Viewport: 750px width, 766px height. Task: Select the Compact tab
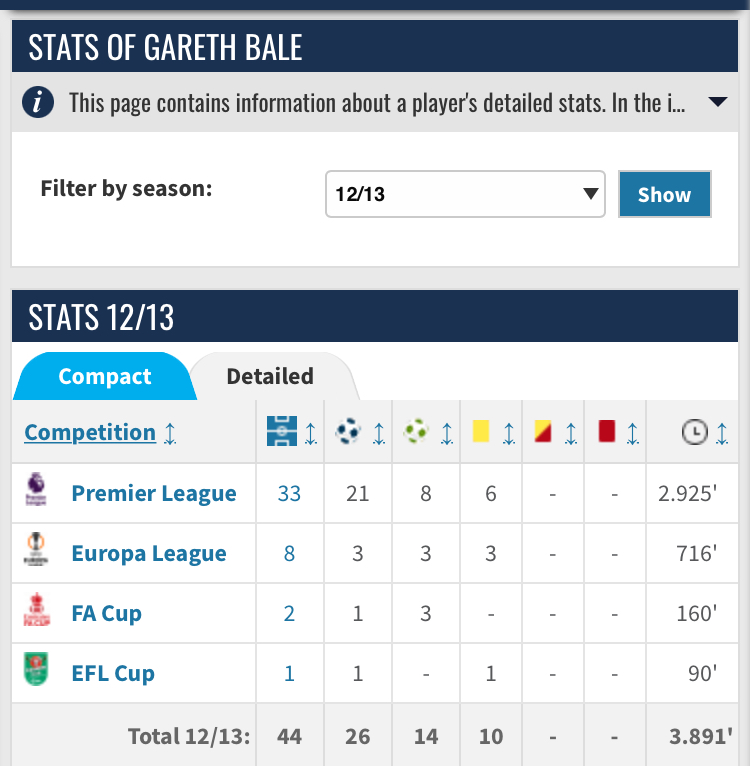[105, 377]
